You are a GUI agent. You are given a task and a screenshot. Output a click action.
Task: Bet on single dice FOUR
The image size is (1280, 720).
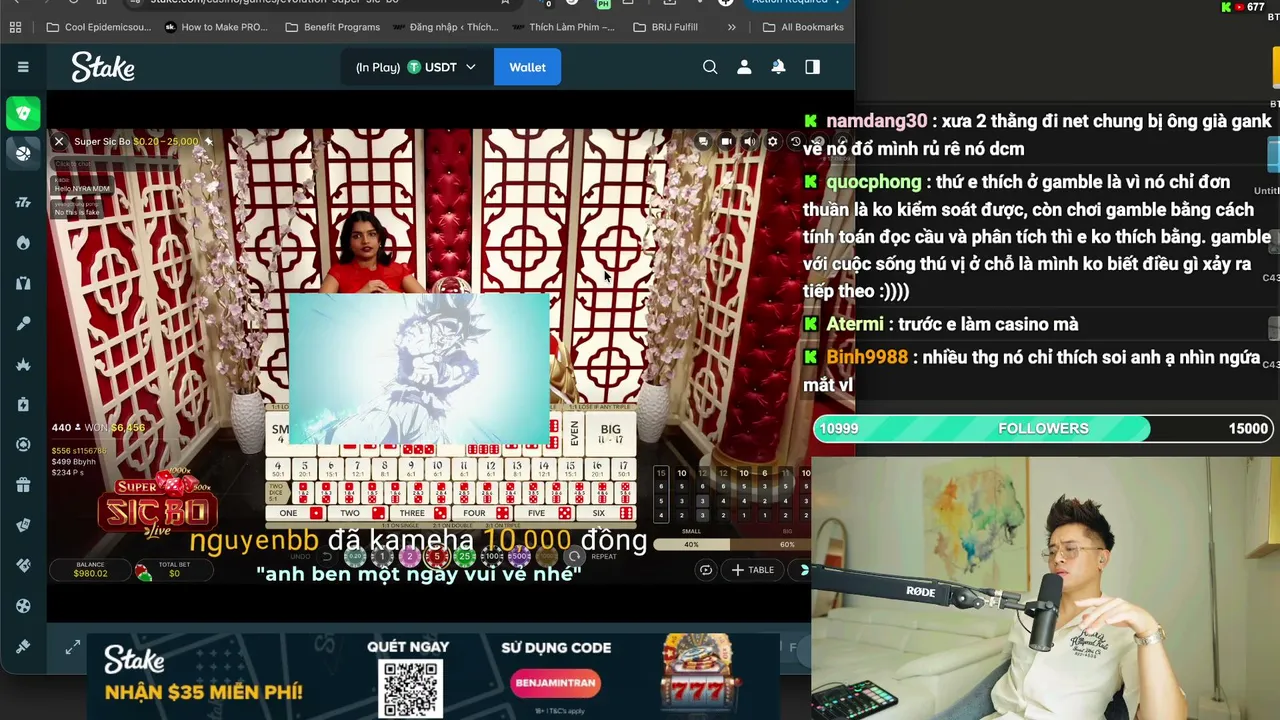click(483, 513)
